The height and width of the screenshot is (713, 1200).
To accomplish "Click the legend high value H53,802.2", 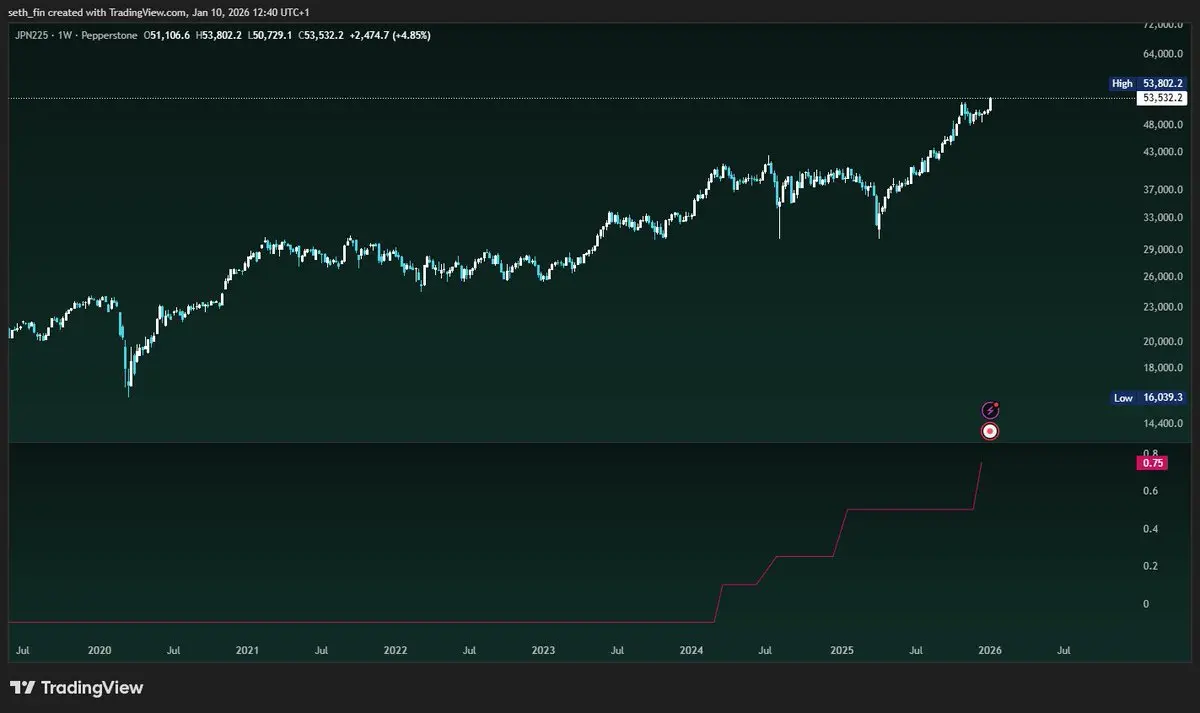I will (x=221, y=35).
